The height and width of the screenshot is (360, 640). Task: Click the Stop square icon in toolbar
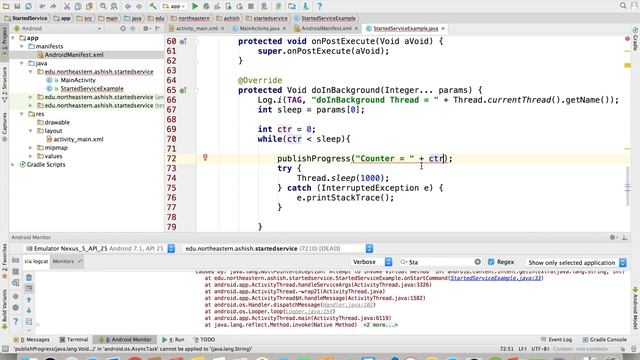tap(251, 6)
